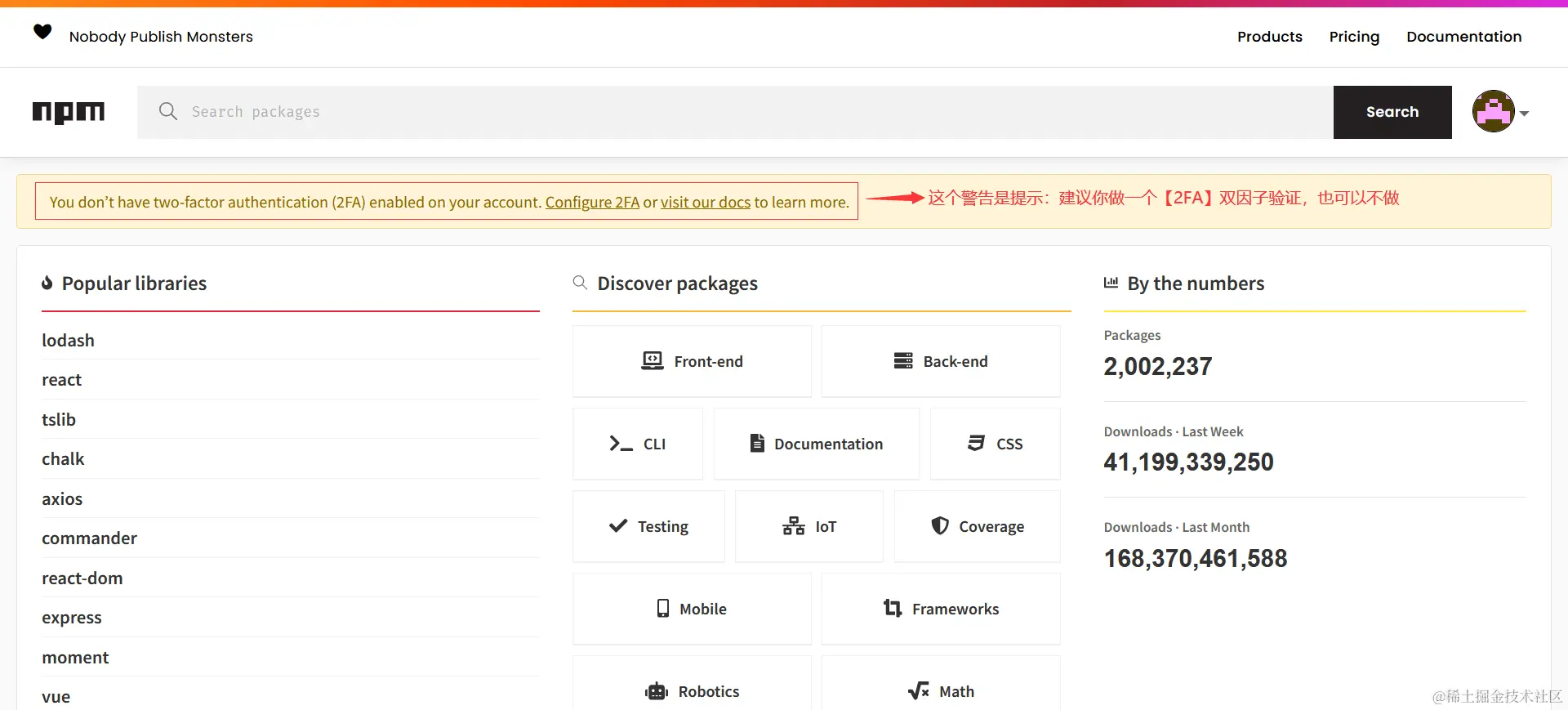This screenshot has width=1568, height=710.
Task: Browse IoT packages
Action: pyautogui.click(x=809, y=526)
